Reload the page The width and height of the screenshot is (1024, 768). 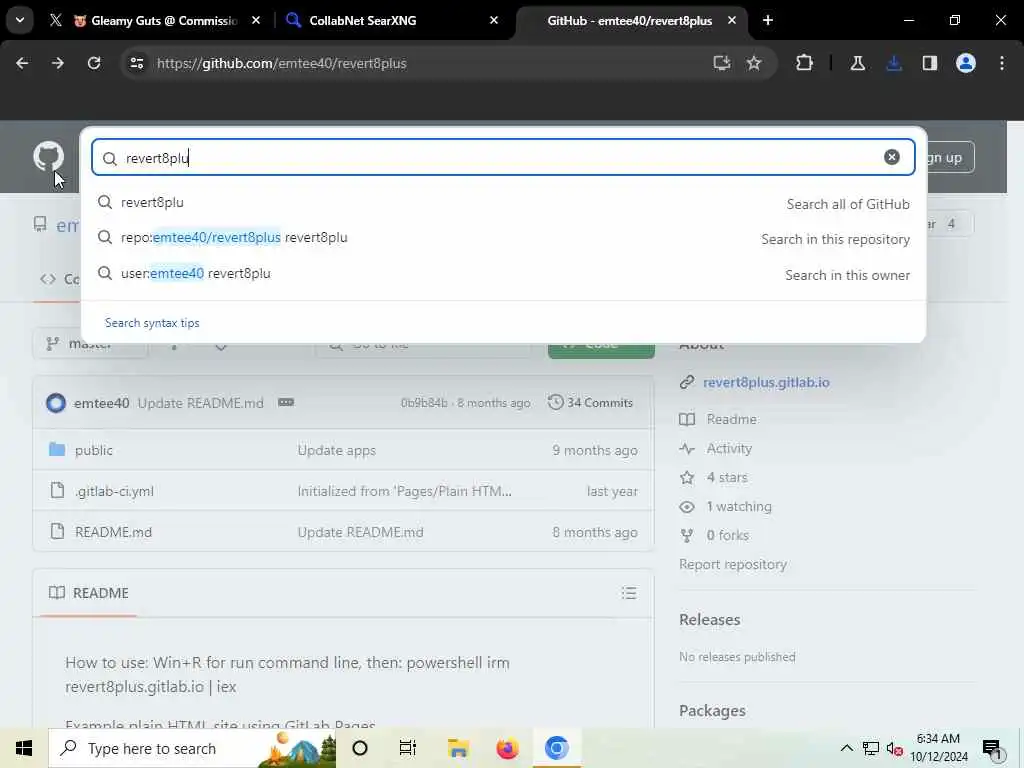click(x=94, y=63)
